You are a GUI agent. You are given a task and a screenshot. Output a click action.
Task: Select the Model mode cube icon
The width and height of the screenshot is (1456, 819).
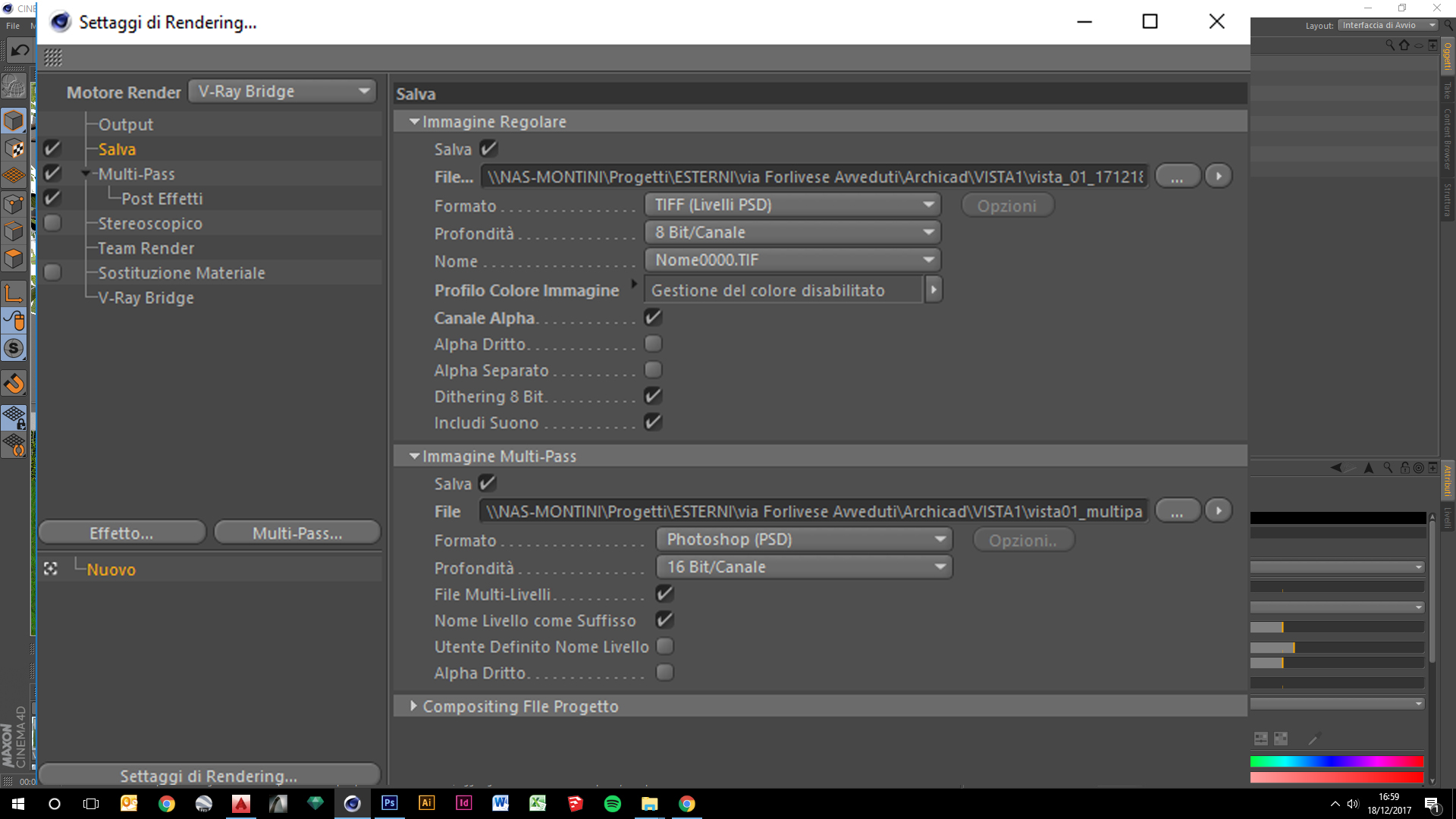click(x=14, y=121)
